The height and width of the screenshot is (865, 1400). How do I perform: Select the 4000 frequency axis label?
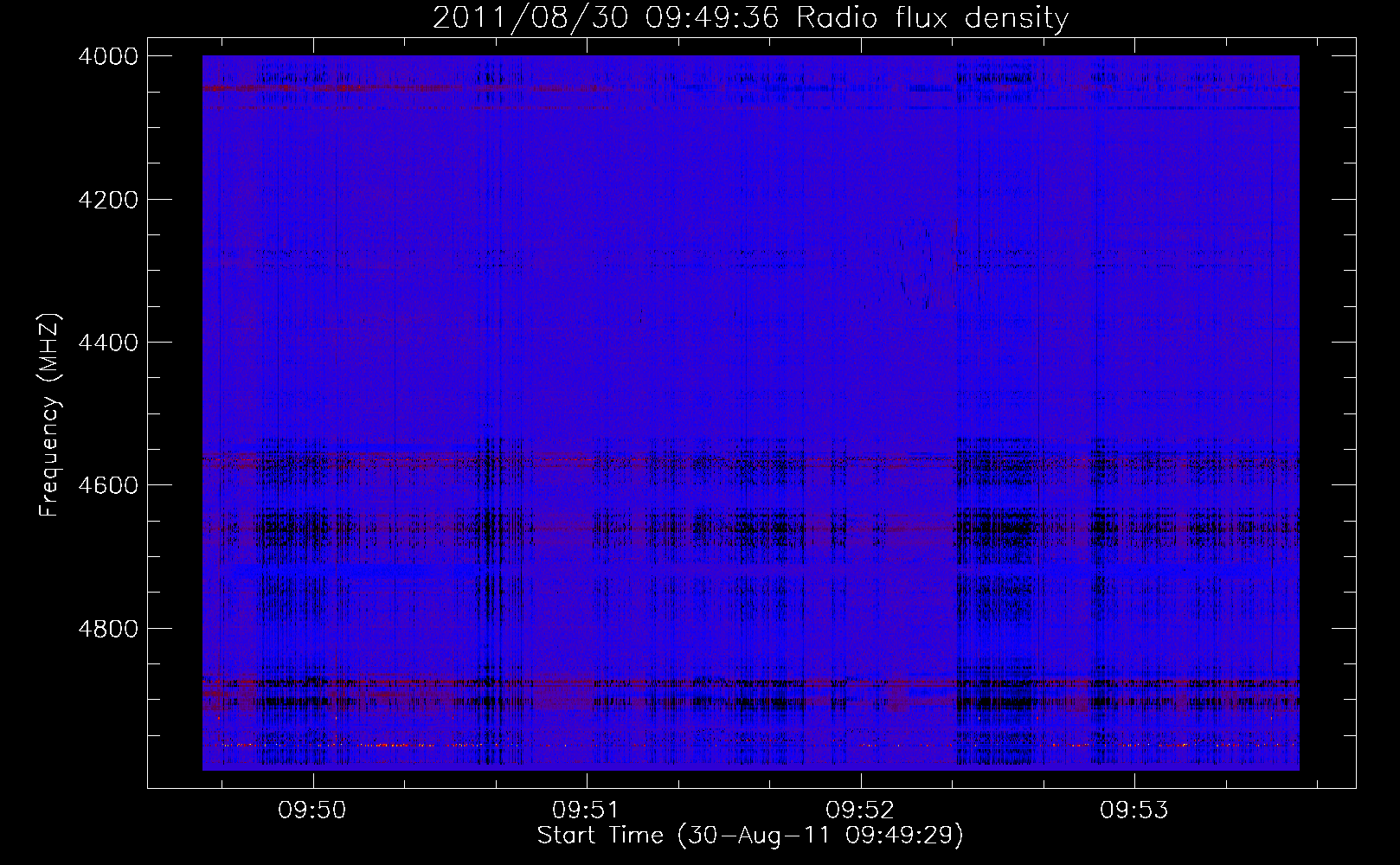pyautogui.click(x=108, y=56)
